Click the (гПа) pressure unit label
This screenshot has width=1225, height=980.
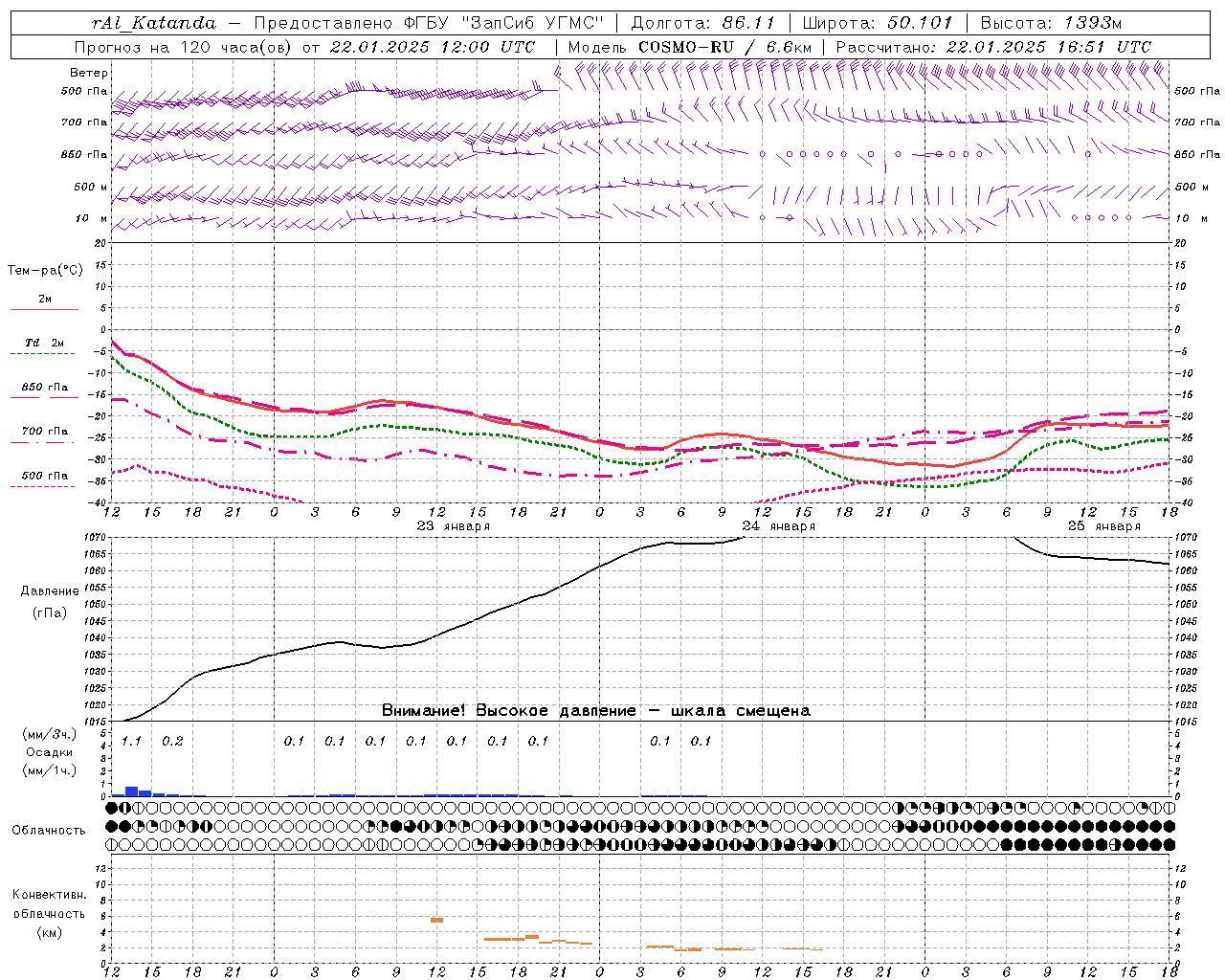tap(50, 612)
